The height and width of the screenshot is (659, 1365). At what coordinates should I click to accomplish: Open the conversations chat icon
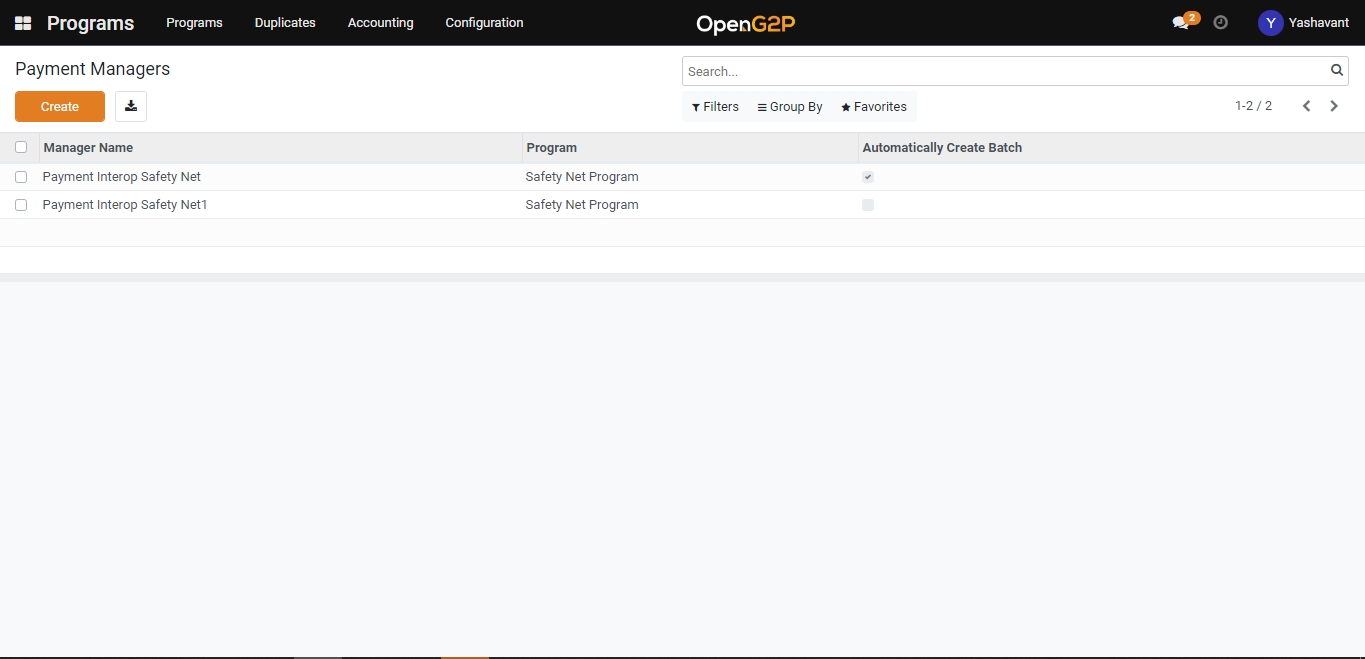[x=1181, y=23]
